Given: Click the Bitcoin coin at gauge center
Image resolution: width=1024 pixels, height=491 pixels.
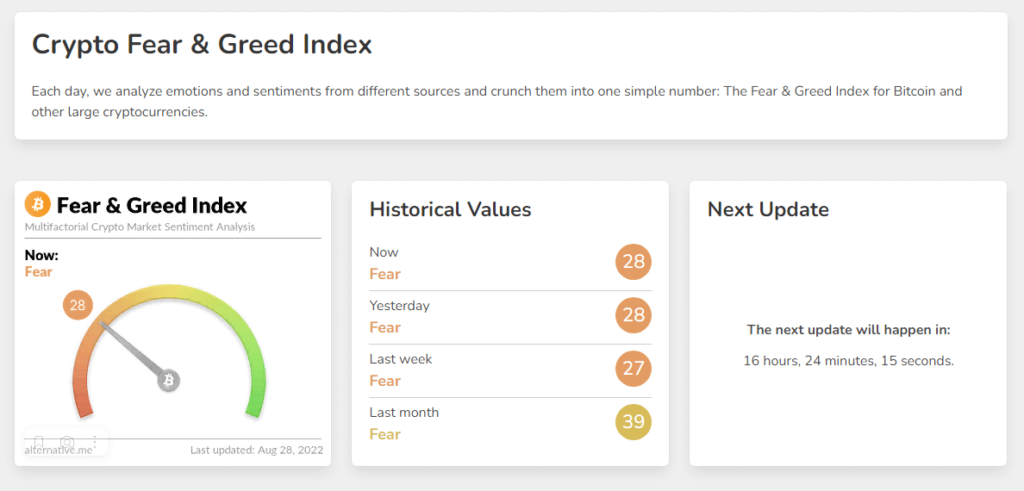Looking at the screenshot, I should click(x=169, y=380).
